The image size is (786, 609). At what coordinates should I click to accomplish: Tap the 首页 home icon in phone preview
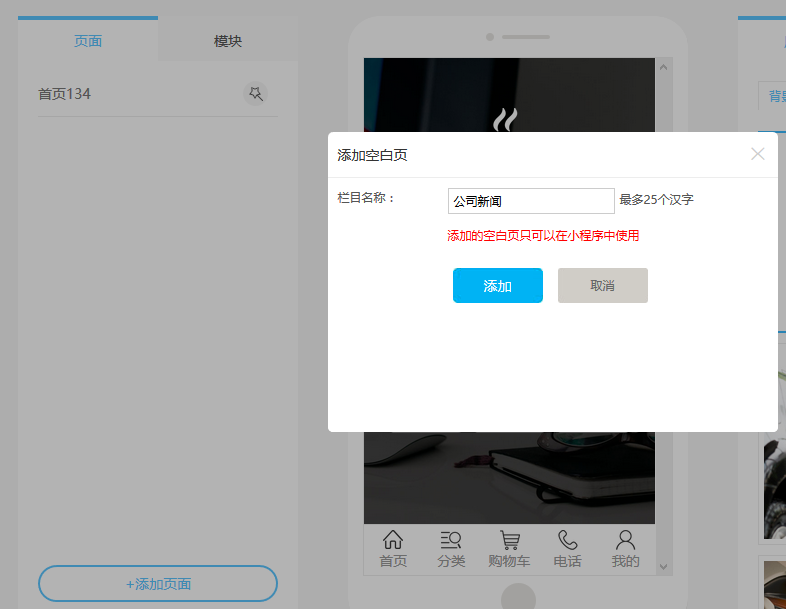pos(392,549)
